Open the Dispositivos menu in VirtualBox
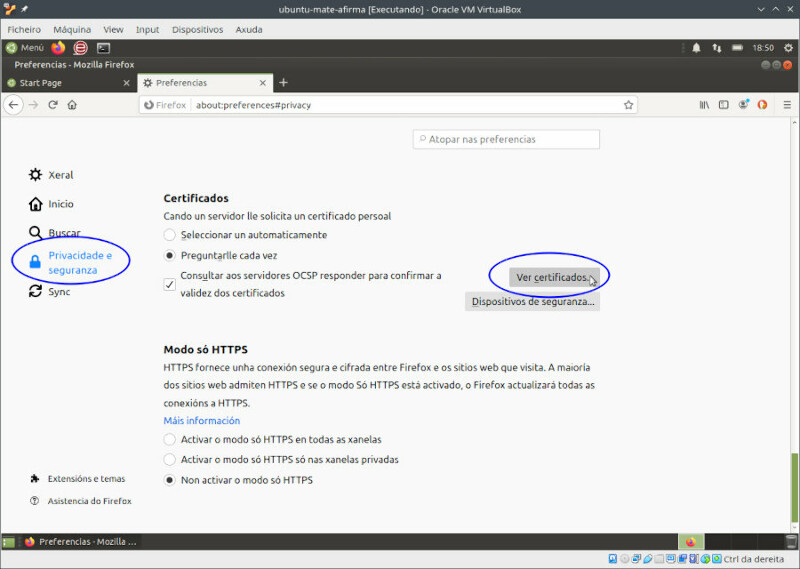800x569 pixels. pyautogui.click(x=197, y=30)
